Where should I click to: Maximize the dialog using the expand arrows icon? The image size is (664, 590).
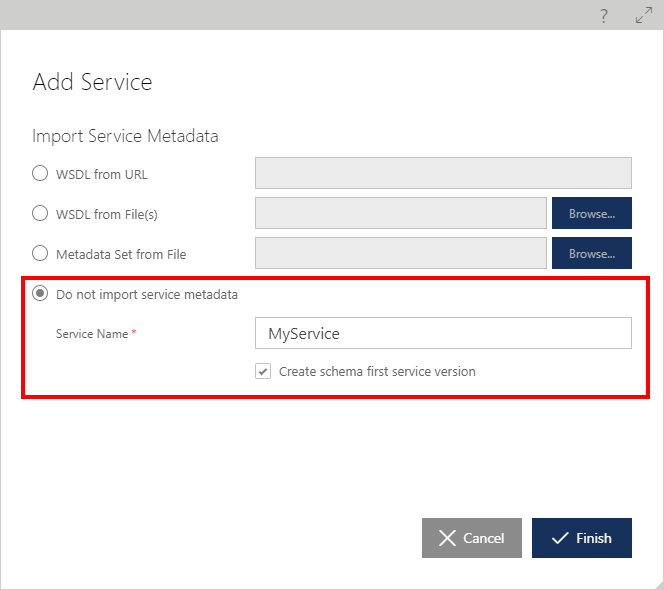[x=644, y=15]
